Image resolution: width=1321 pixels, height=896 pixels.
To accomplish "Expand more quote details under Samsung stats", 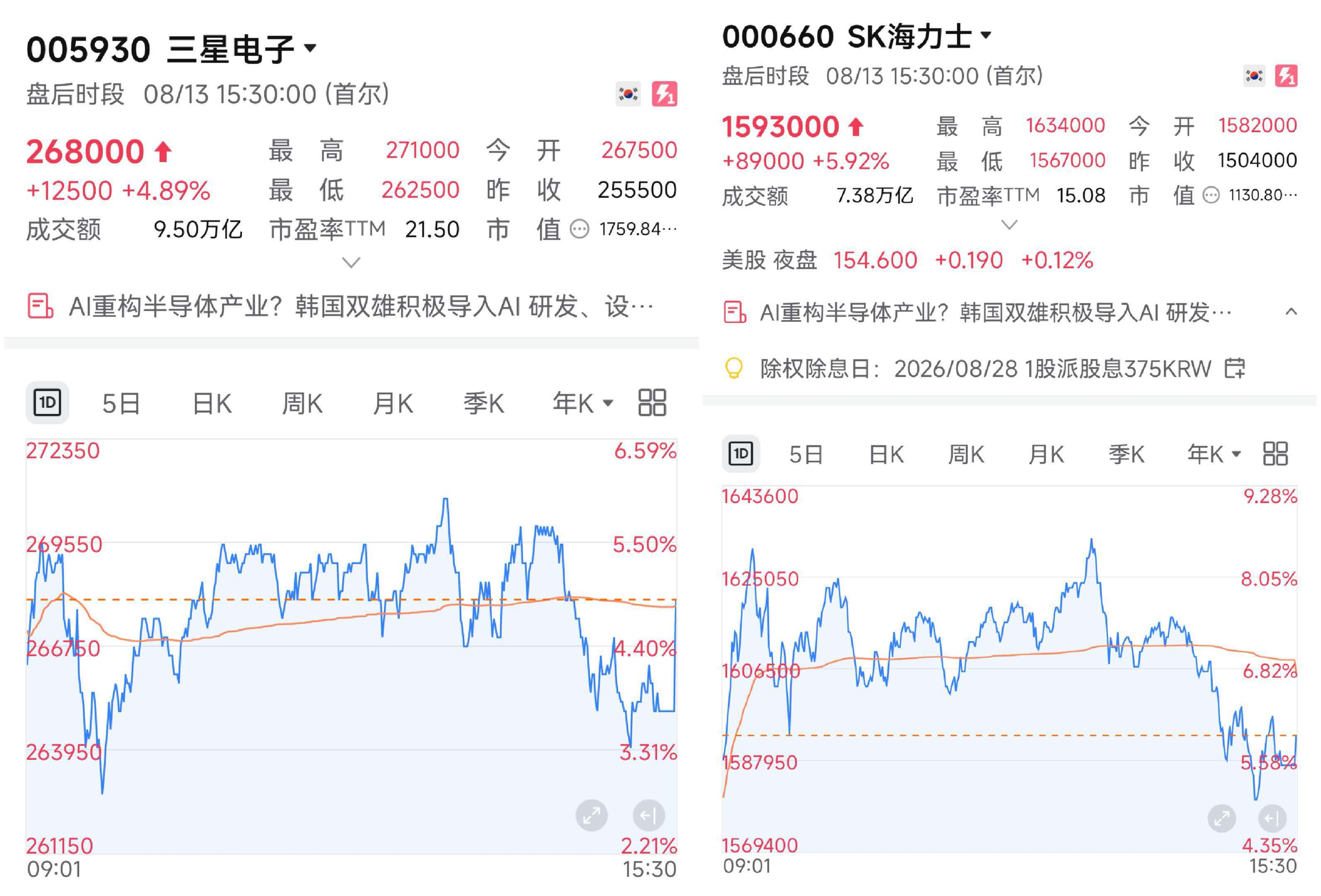I will pos(351,262).
